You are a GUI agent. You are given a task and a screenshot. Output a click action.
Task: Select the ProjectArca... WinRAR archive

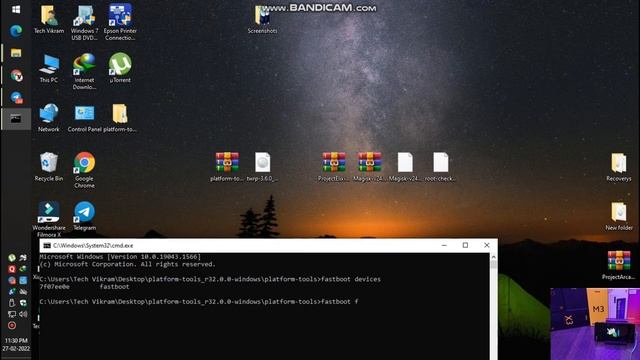619,265
